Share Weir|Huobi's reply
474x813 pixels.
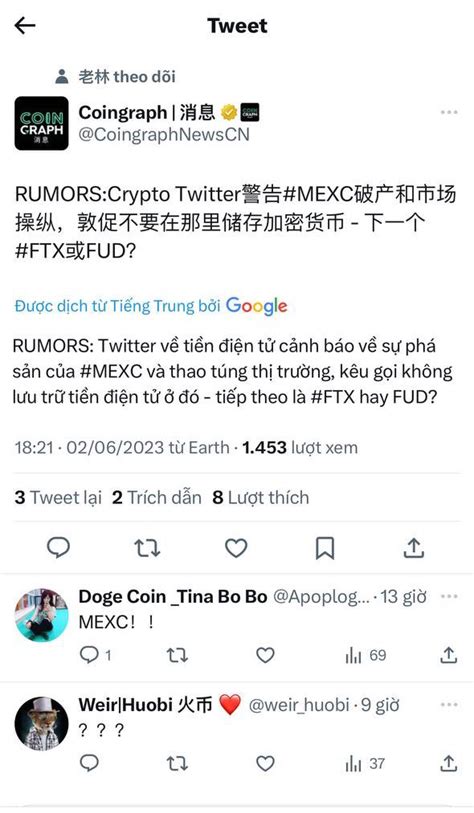(449, 763)
